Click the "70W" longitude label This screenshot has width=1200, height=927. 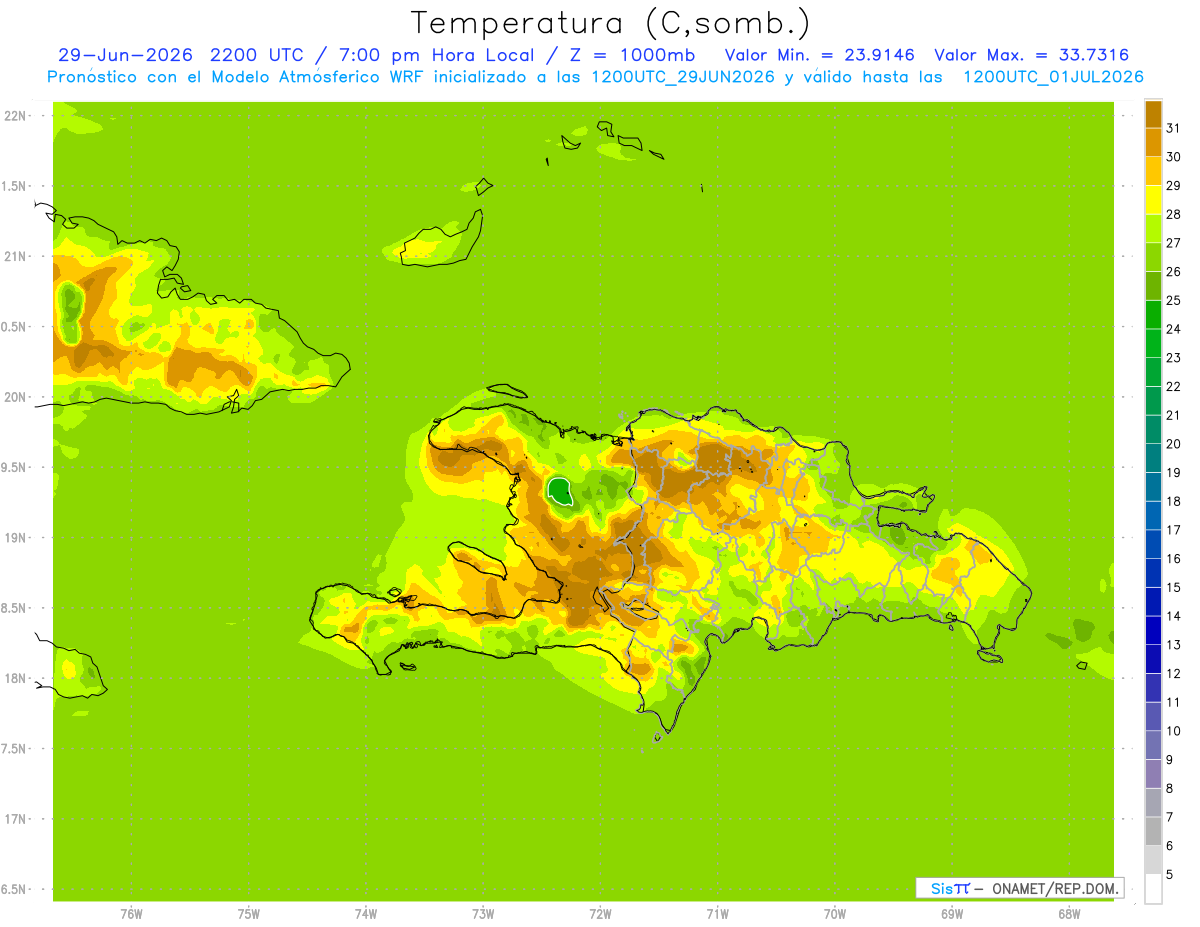pos(835,913)
